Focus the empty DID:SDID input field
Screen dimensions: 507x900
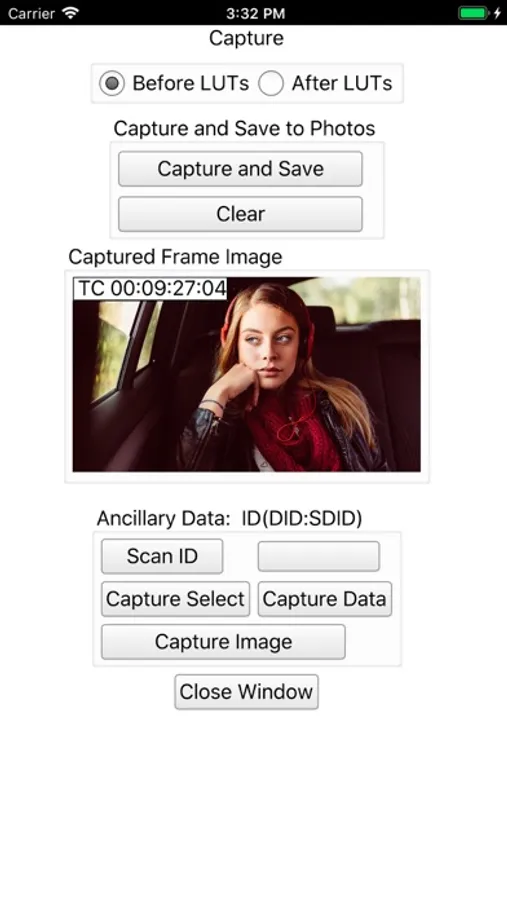(x=319, y=556)
